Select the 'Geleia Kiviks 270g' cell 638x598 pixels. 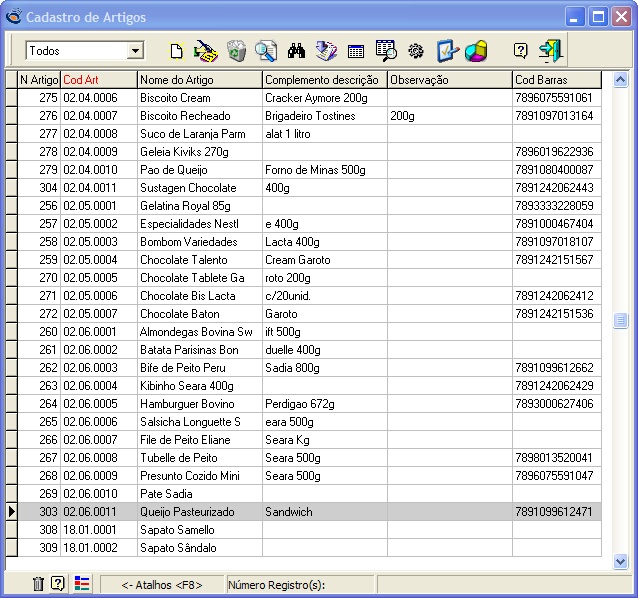pyautogui.click(x=200, y=152)
